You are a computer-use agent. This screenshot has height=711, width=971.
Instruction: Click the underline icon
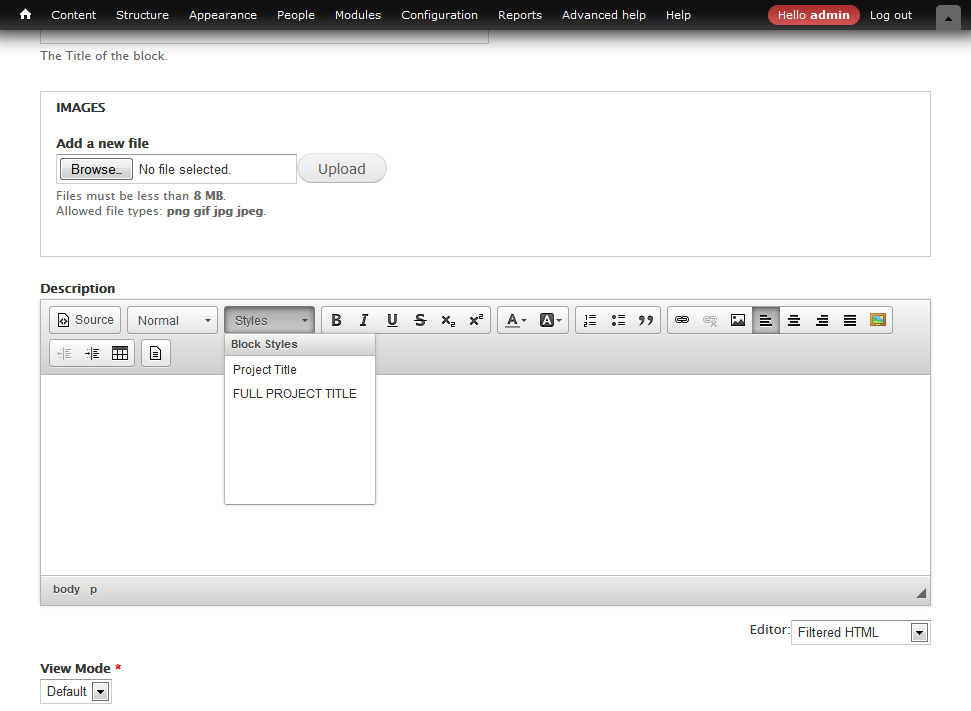(x=392, y=320)
